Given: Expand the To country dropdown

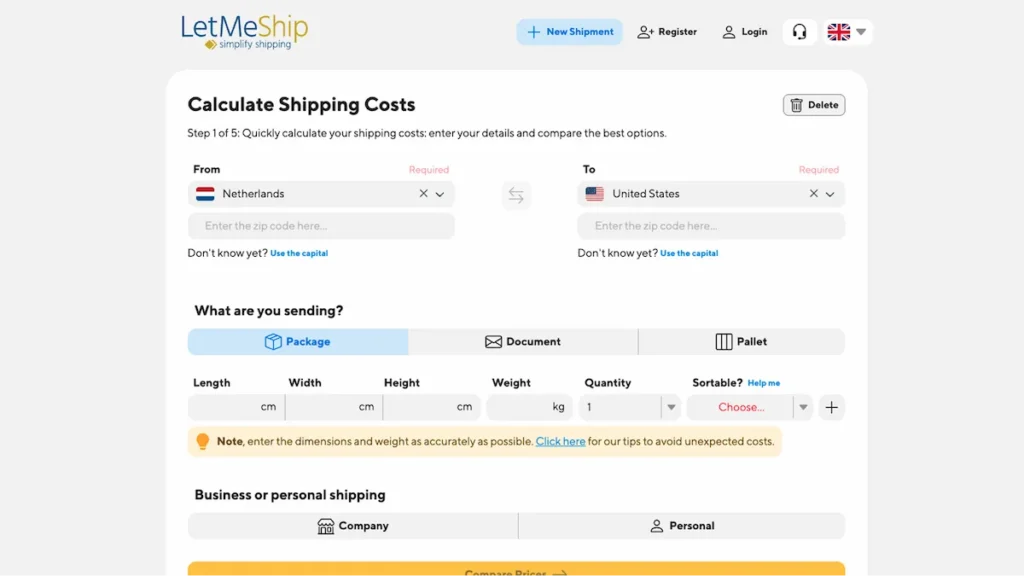Looking at the screenshot, I should pyautogui.click(x=830, y=194).
